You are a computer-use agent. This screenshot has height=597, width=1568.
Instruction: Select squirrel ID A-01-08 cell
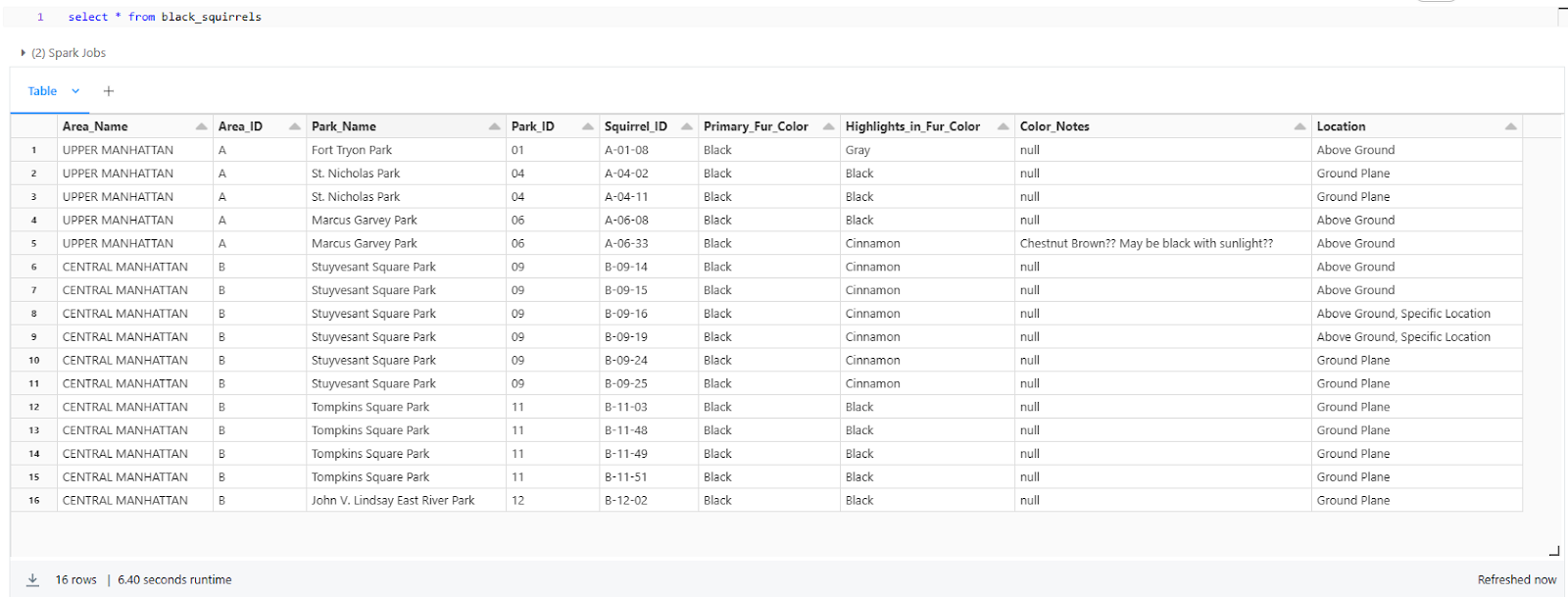pyautogui.click(x=649, y=150)
